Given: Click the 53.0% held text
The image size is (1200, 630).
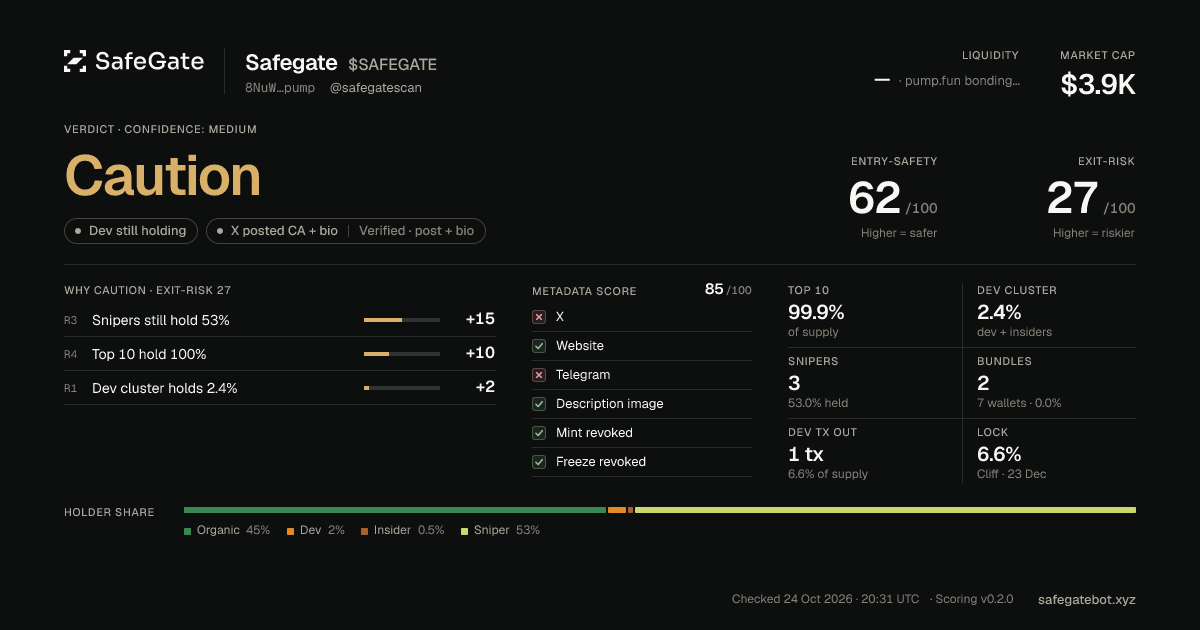Looking at the screenshot, I should (818, 403).
